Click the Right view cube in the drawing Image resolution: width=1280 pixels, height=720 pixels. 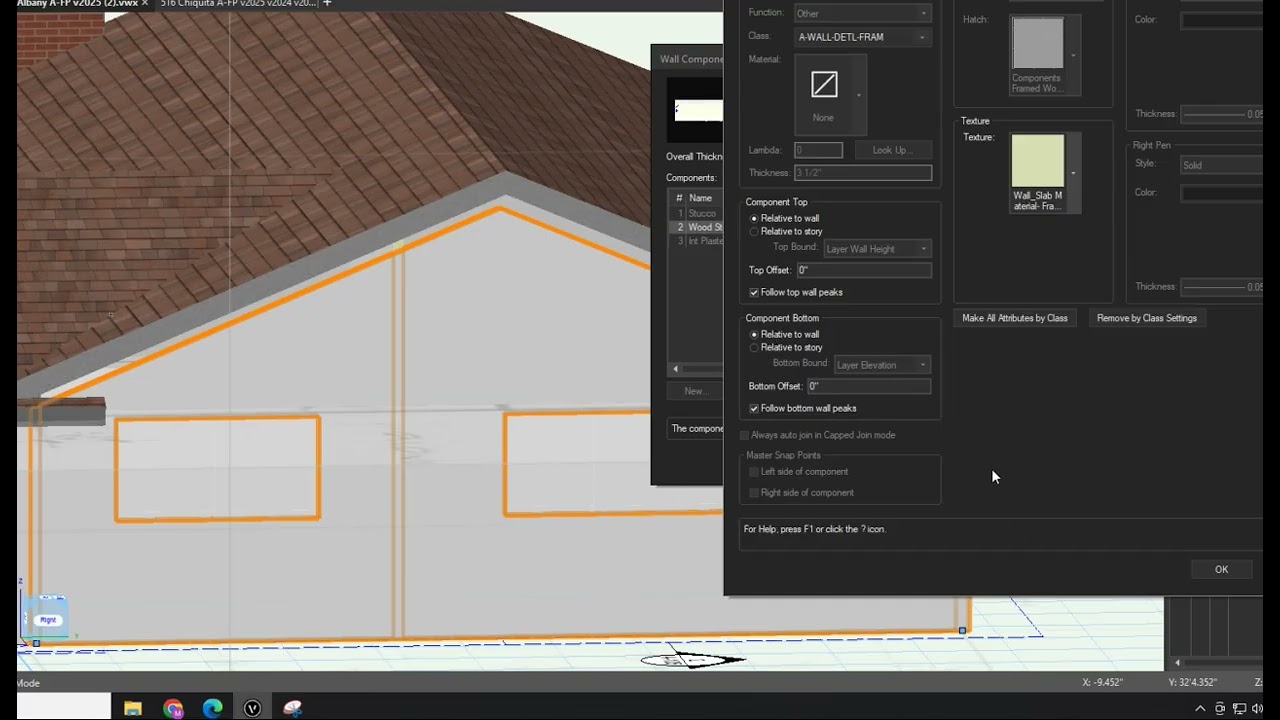[x=48, y=620]
